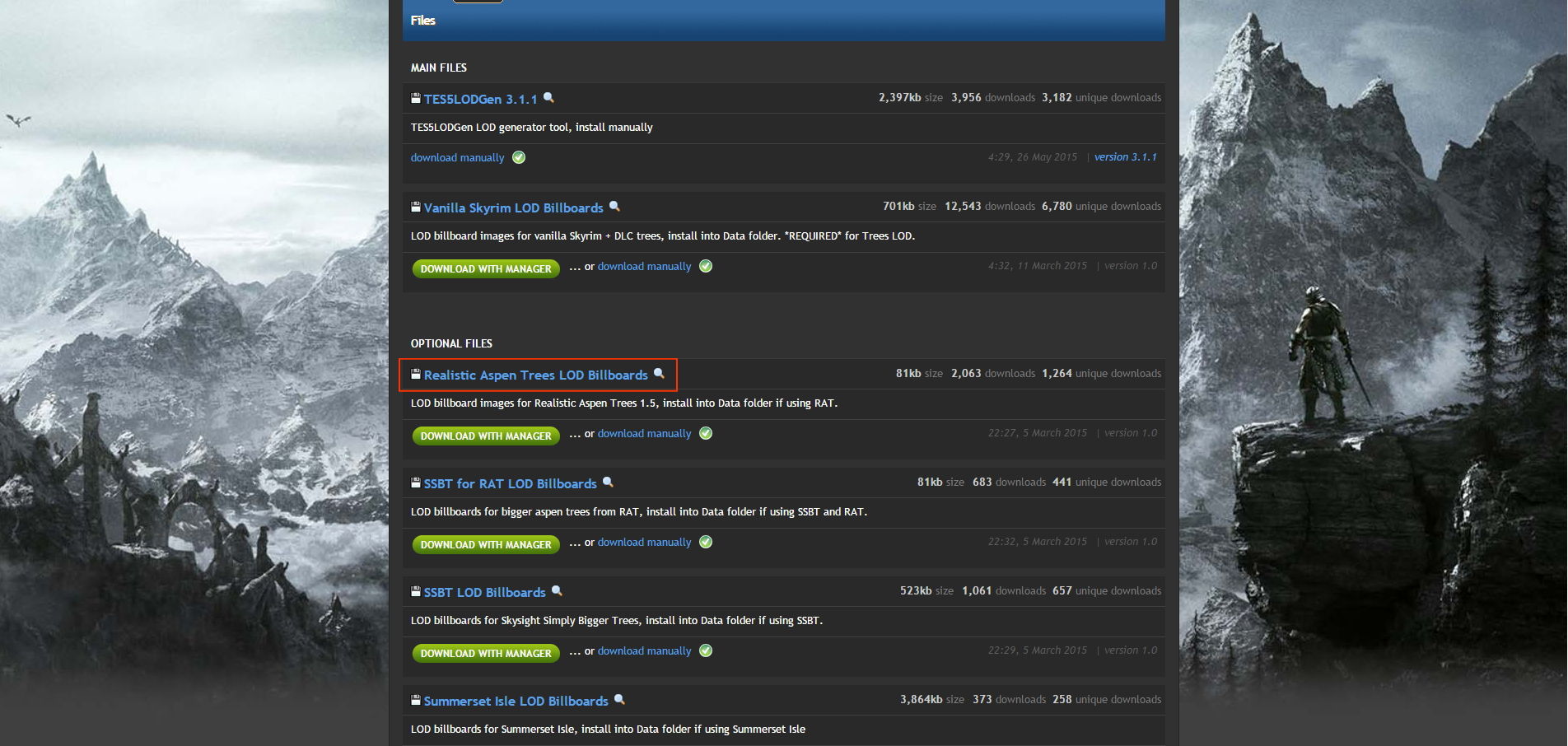The width and height of the screenshot is (1568, 746).
Task: Click the 701kb size value
Action: coord(899,206)
